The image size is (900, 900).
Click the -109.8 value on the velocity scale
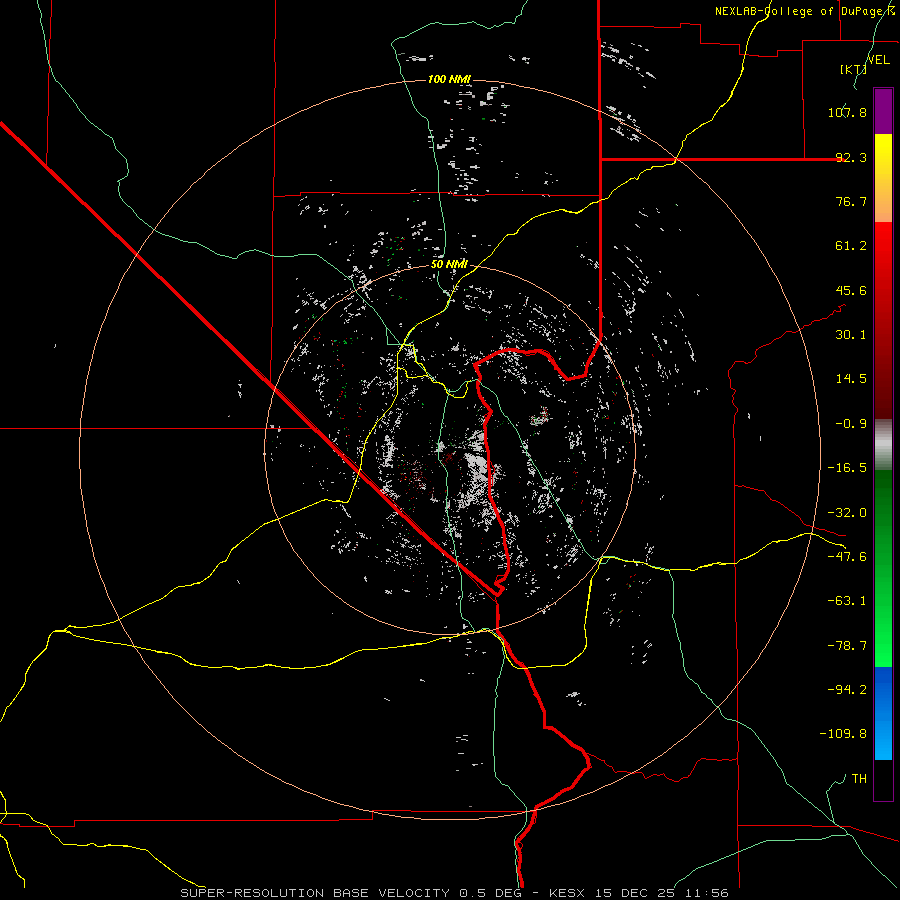click(x=844, y=734)
